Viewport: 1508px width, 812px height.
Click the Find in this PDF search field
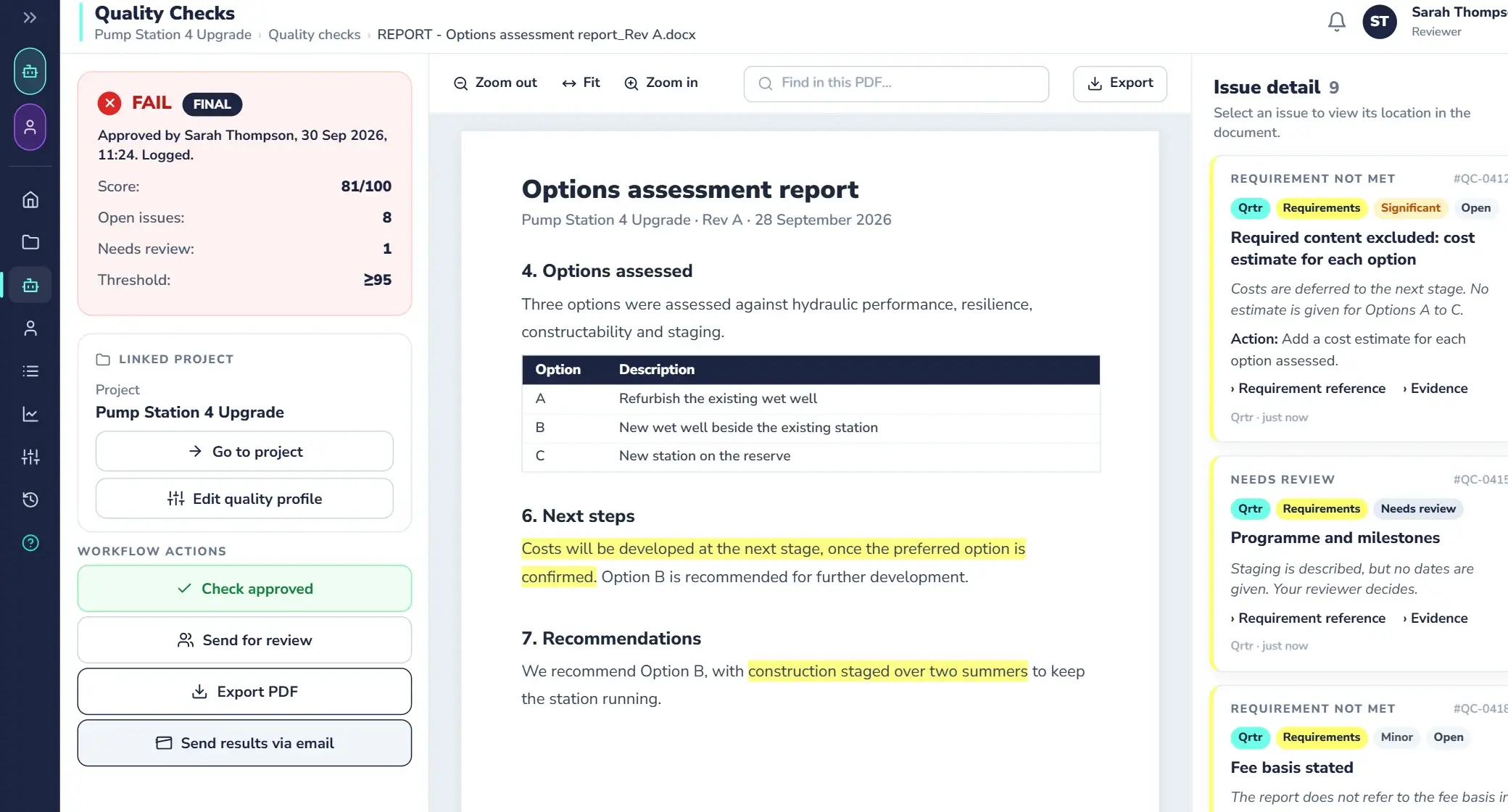[896, 83]
